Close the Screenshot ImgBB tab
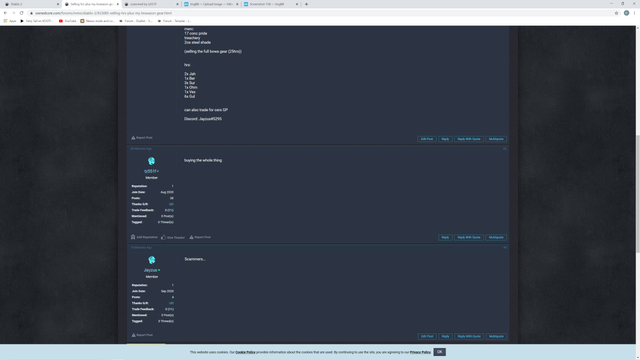640x360 pixels. (x=297, y=4)
